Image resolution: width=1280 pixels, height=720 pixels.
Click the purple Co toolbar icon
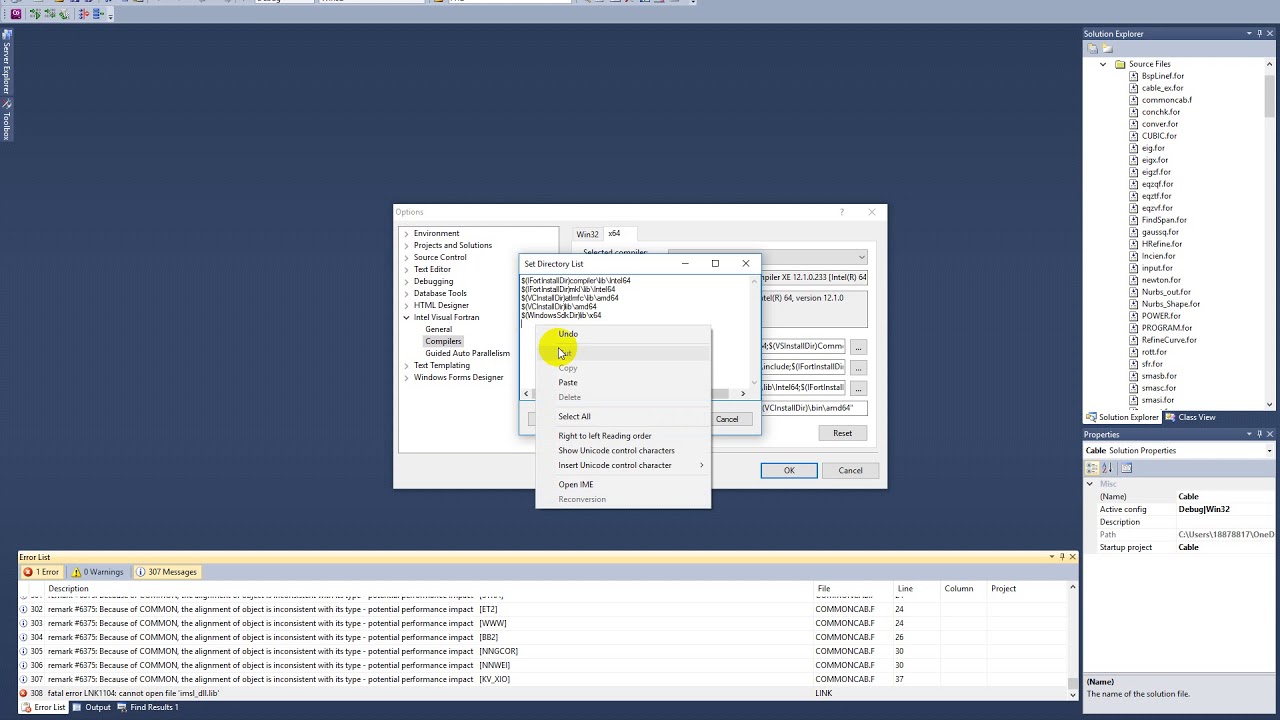[16, 14]
